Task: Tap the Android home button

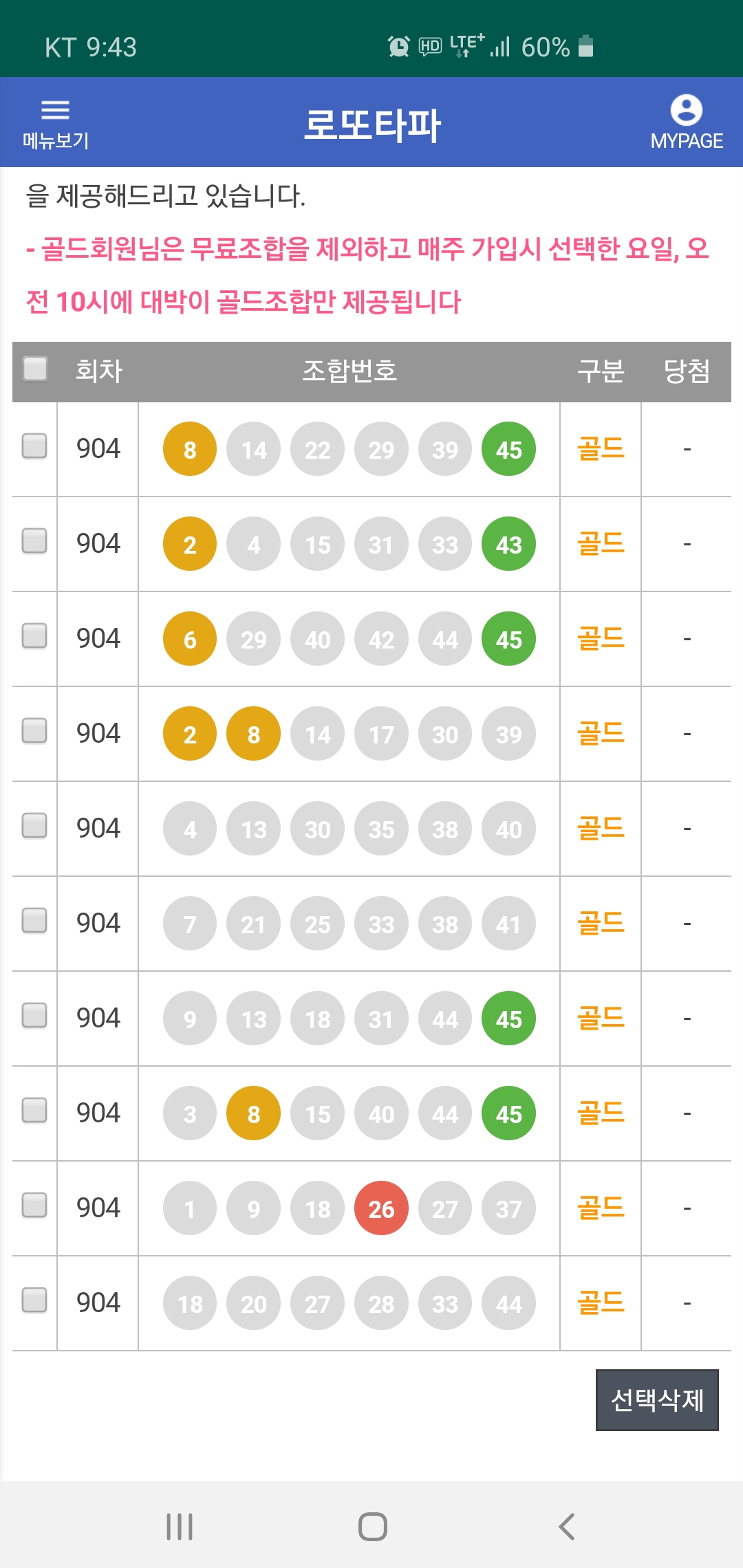Action: pyautogui.click(x=372, y=1526)
